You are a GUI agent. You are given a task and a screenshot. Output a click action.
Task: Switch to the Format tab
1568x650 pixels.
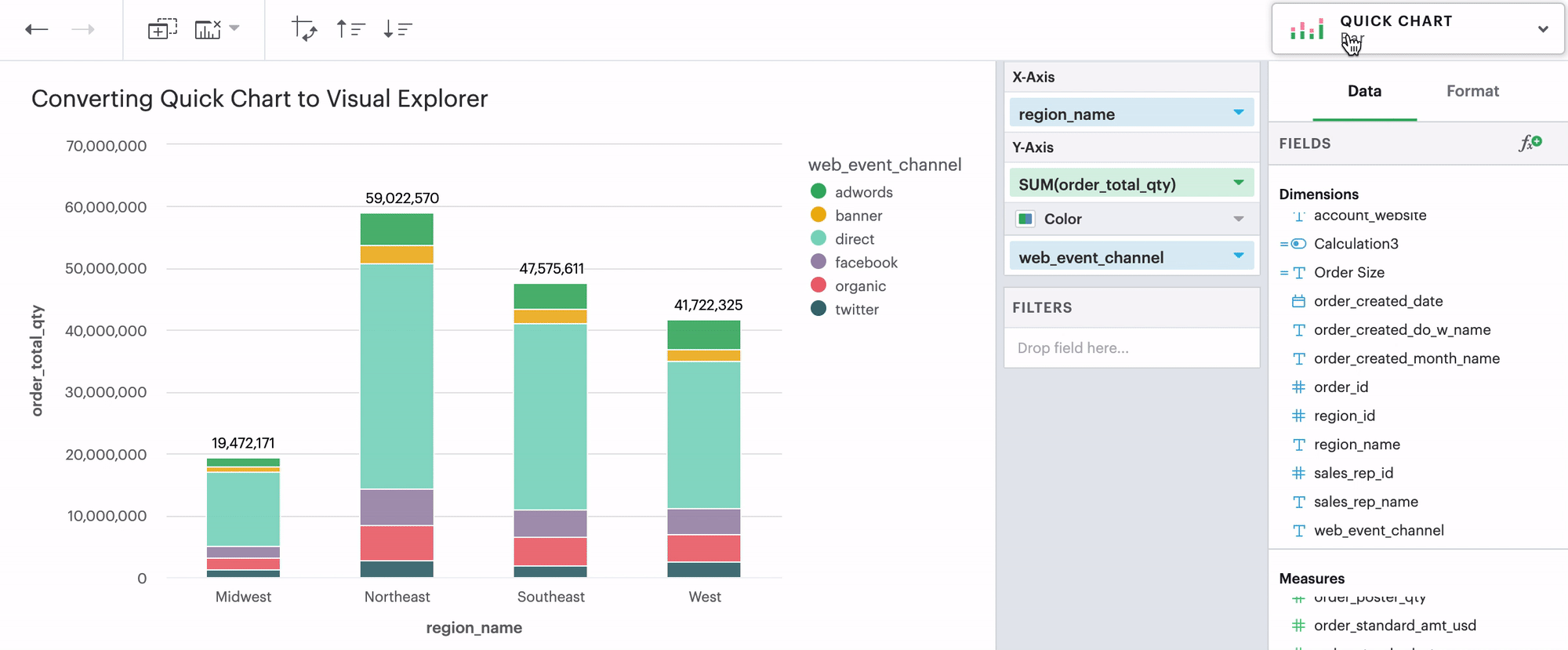point(1472,91)
